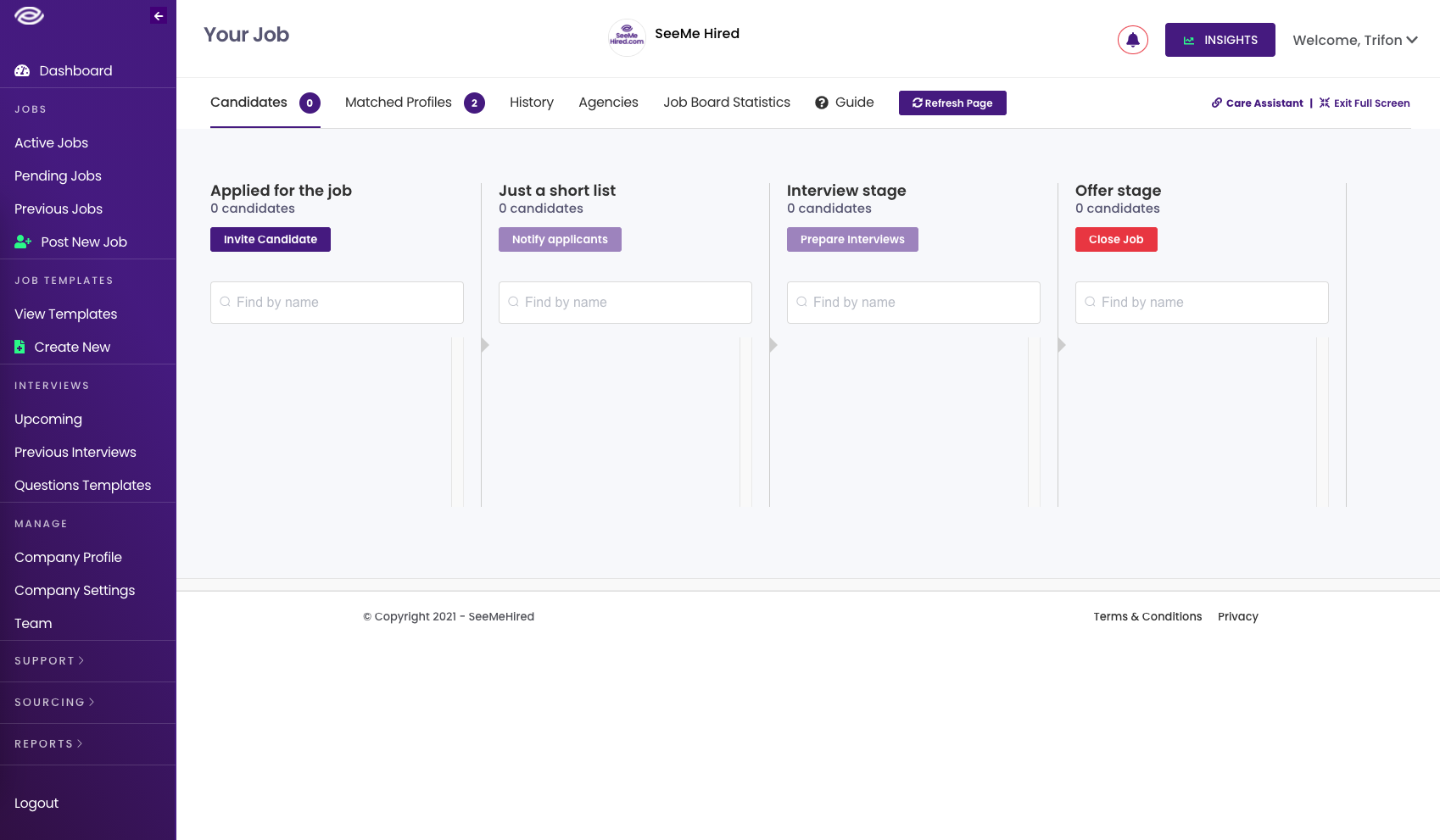Click the magnifier in Applied for the job search
Viewport: 1440px width, 840px height.
225,302
